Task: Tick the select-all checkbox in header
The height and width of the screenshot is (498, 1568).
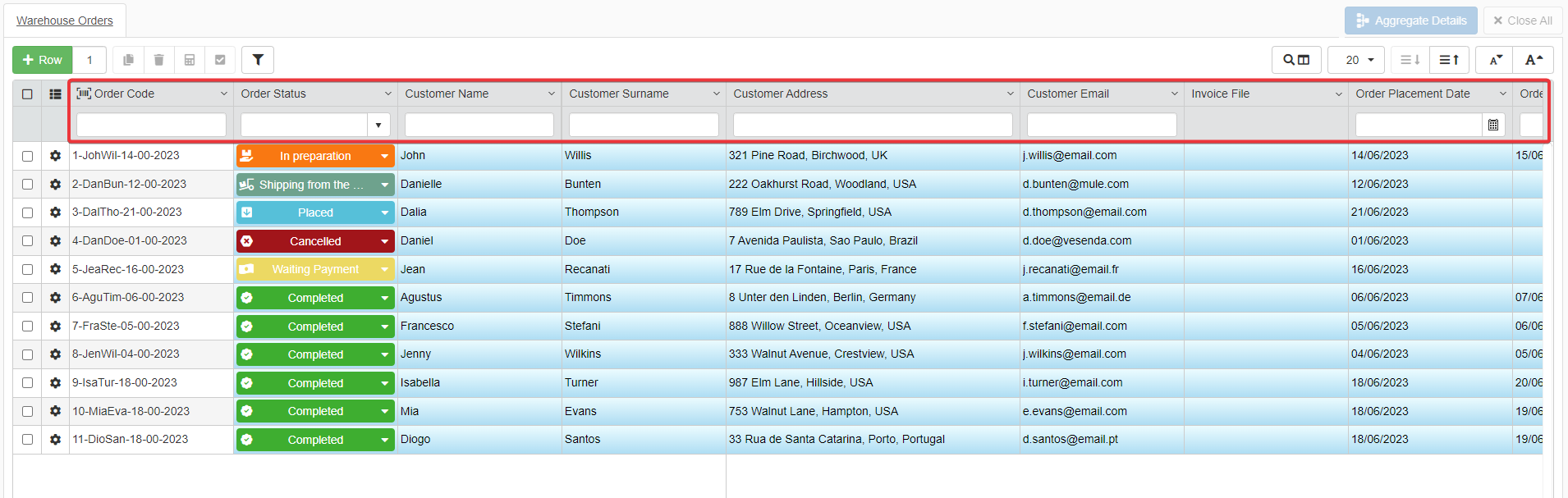Action: (27, 94)
